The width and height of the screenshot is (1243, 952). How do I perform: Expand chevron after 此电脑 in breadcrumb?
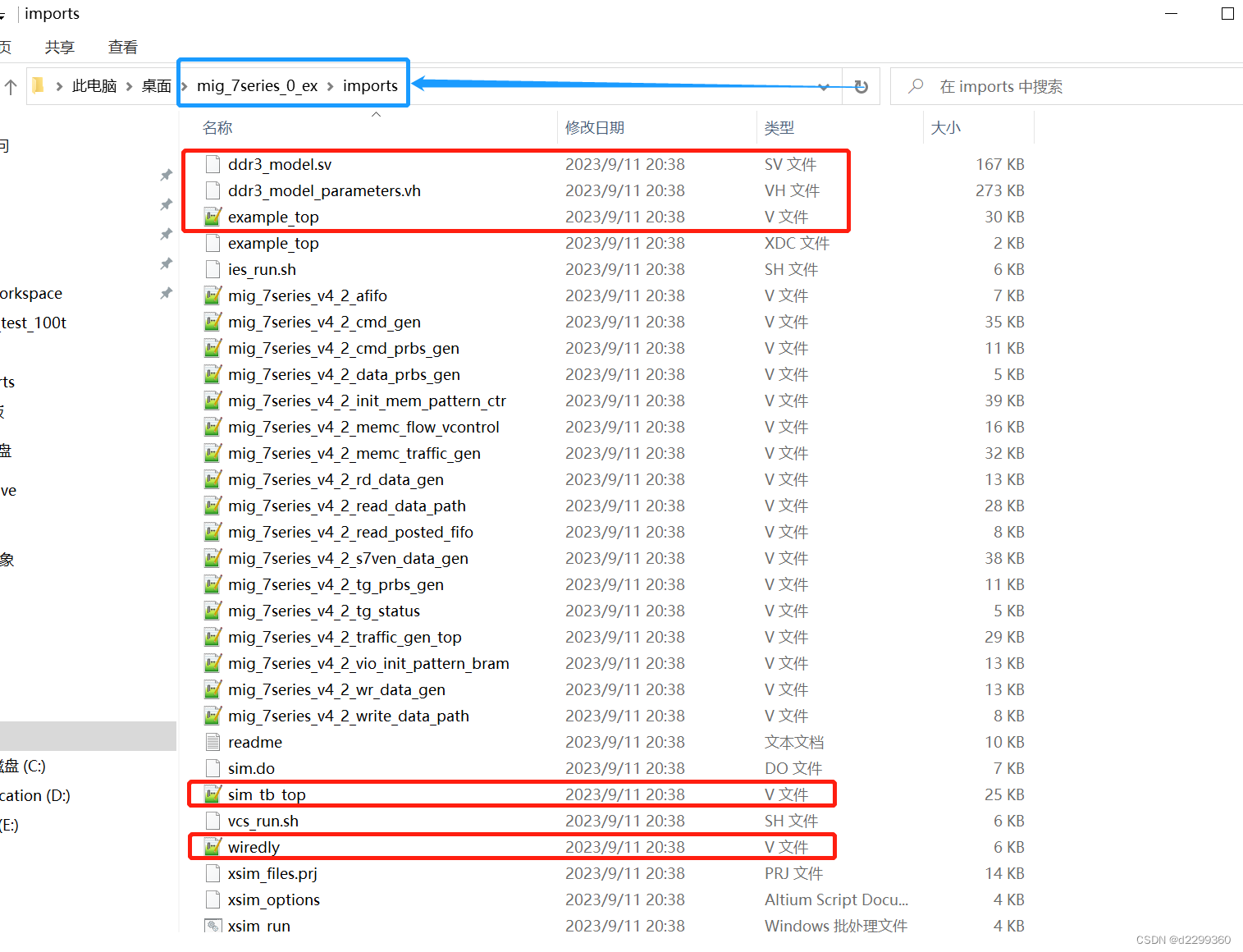pyautogui.click(x=130, y=86)
